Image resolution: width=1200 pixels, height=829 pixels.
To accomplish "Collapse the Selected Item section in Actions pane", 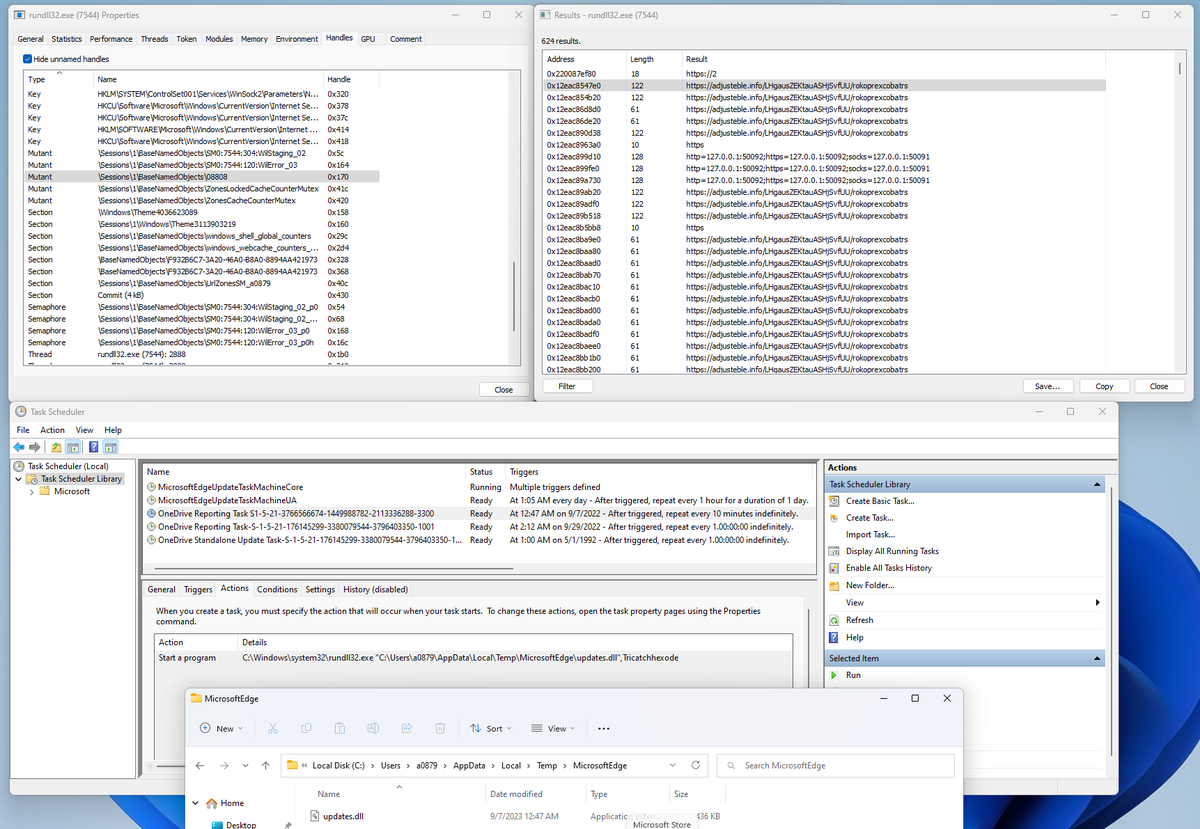I will point(1099,658).
